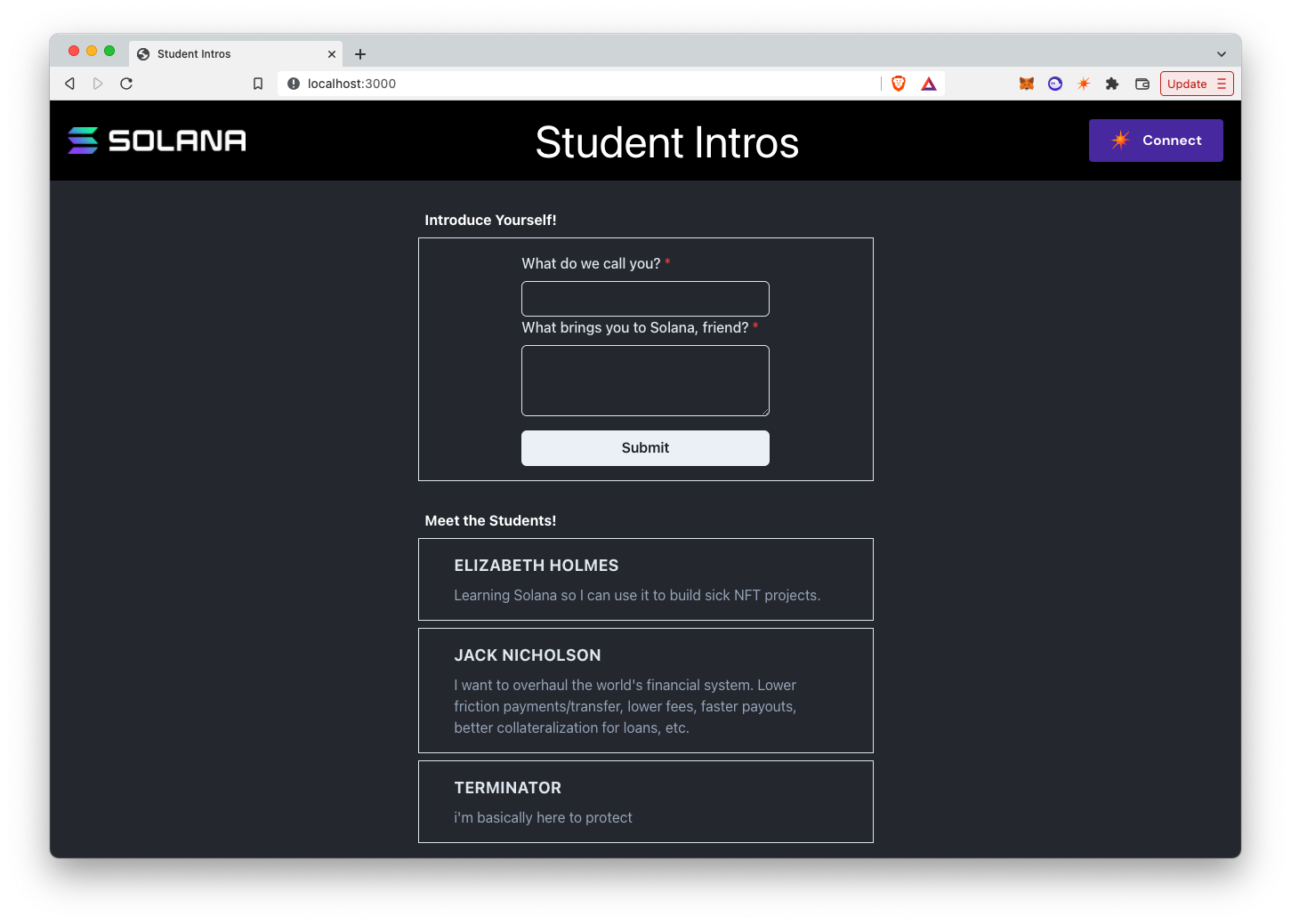
Task: Open a new tab with plus button
Action: point(360,54)
